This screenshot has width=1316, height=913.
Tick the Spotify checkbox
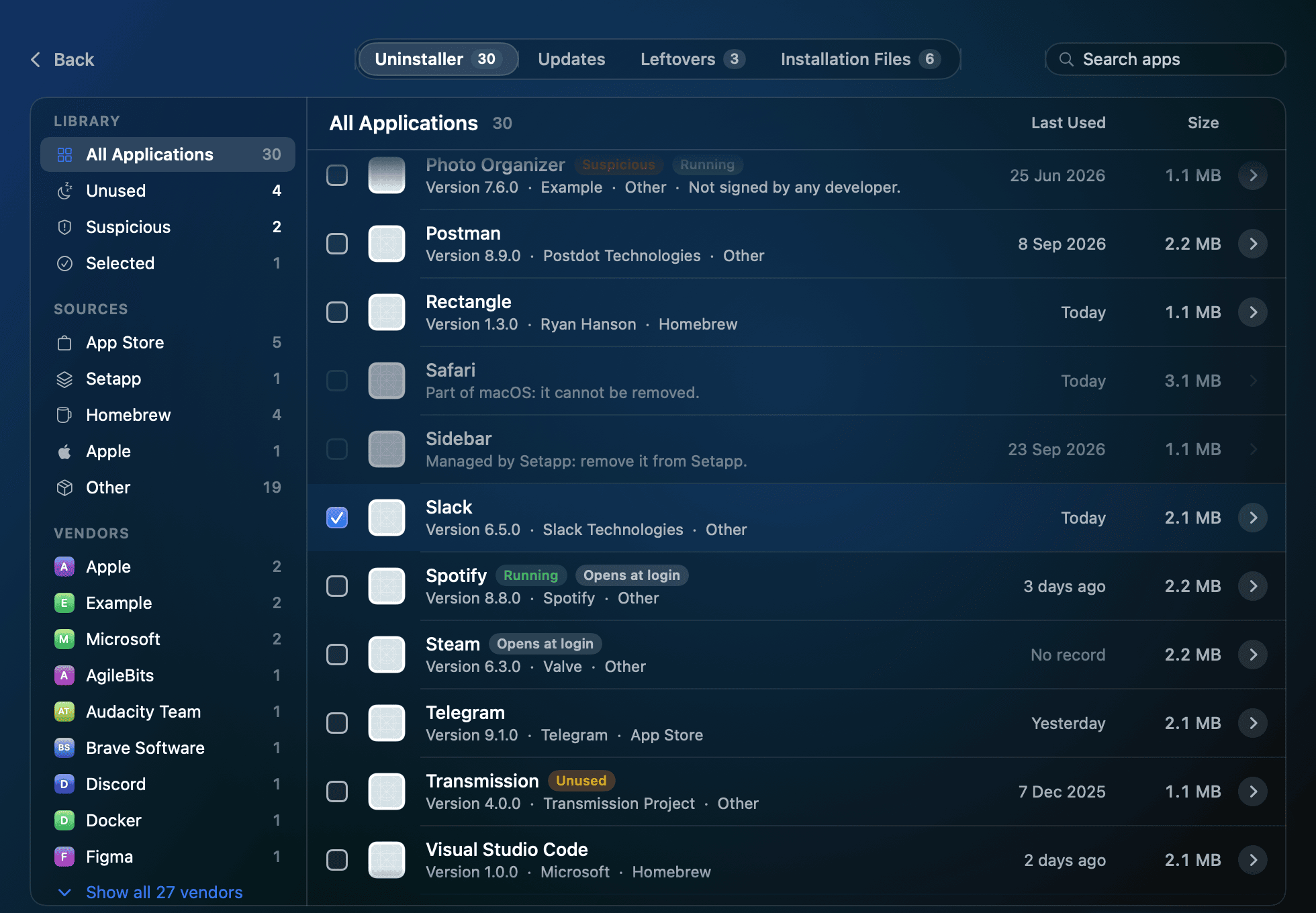[x=337, y=586]
